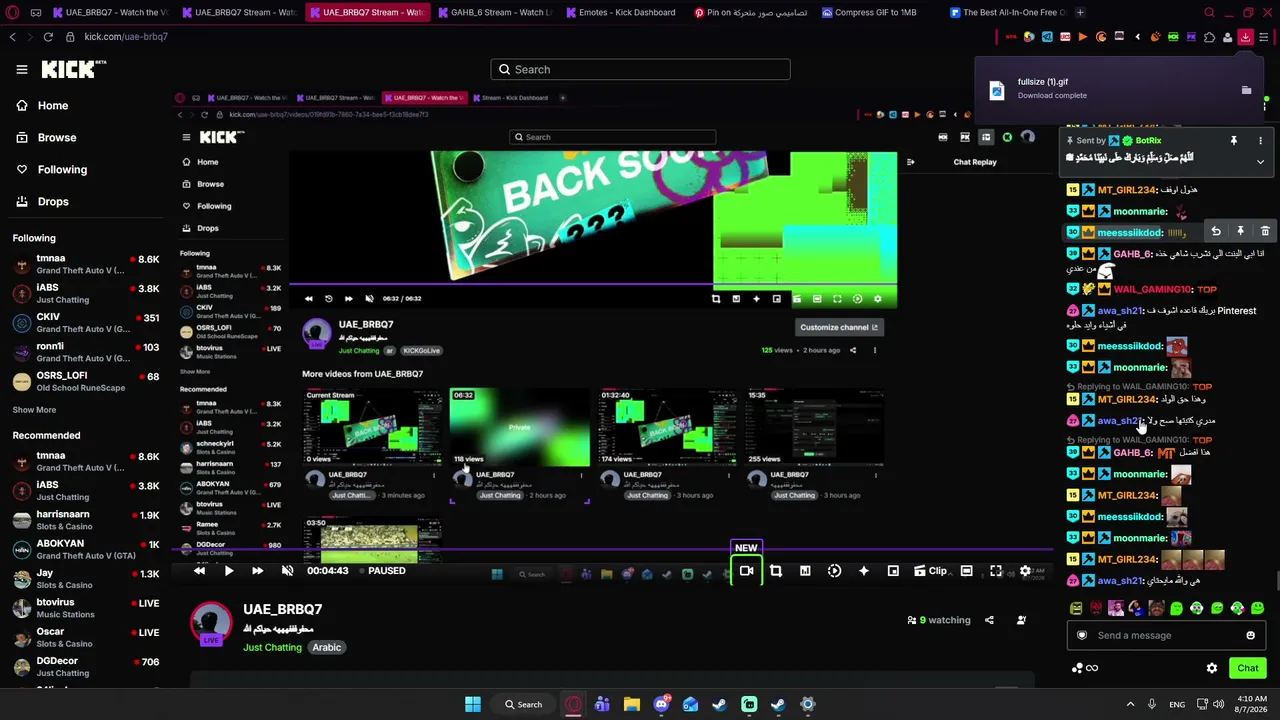Rewind the video player
The height and width of the screenshot is (720, 1280).
coord(199,571)
